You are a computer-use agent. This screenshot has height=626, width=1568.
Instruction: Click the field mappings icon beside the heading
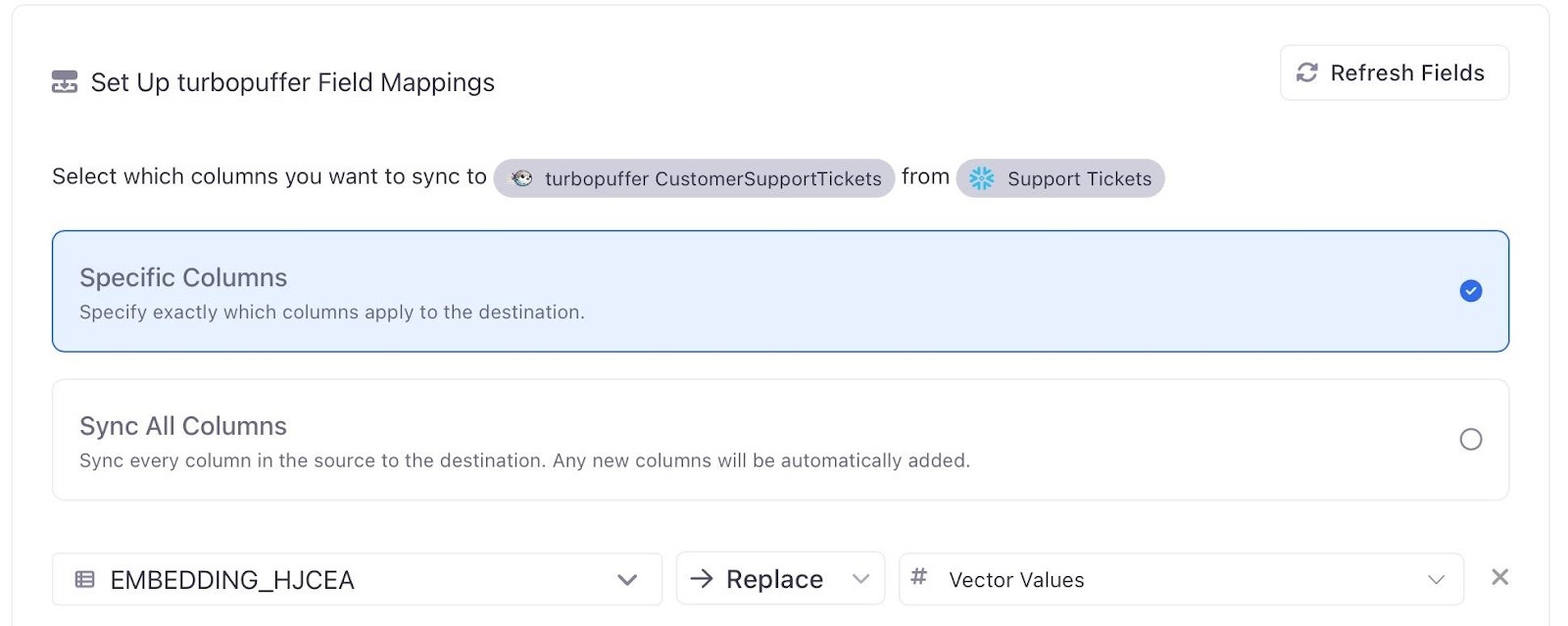[x=65, y=82]
